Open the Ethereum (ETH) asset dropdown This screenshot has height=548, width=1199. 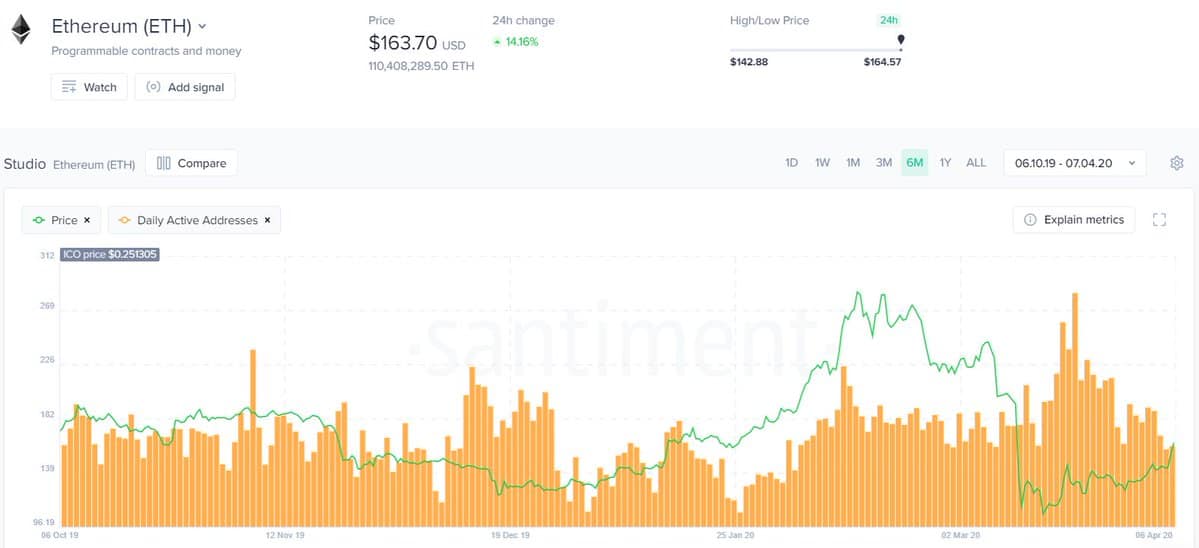tap(128, 26)
